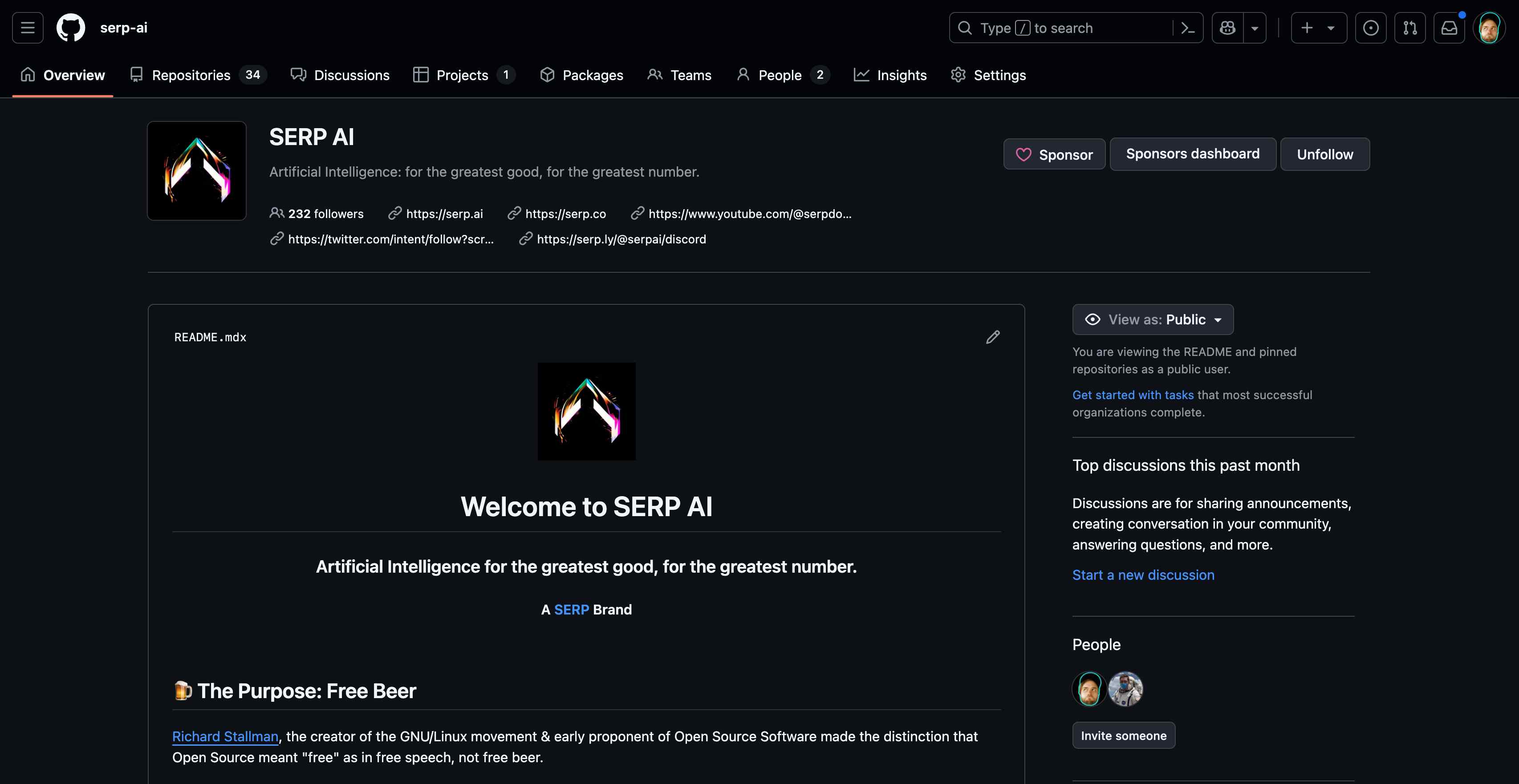The width and height of the screenshot is (1519, 784).
Task: Click the SERP AI logo in README
Action: (x=587, y=412)
